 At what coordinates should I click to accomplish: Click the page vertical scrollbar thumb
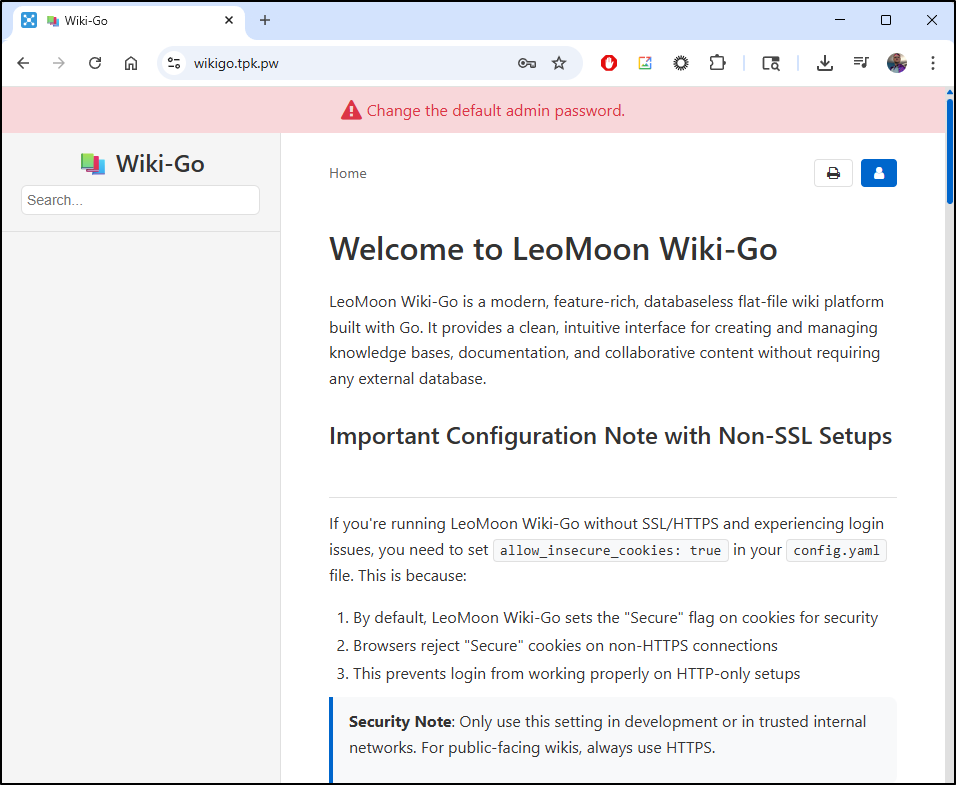(x=950, y=149)
